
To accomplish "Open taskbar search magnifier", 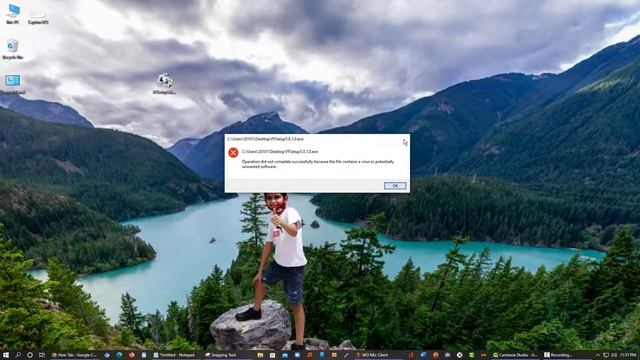I will (x=18, y=355).
